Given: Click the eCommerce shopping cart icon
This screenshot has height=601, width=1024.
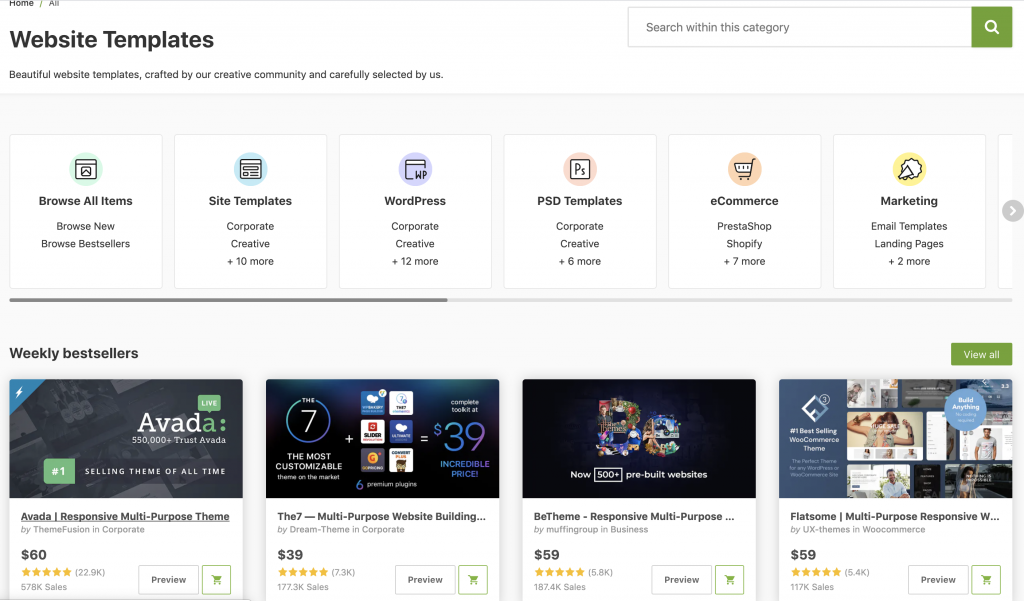Looking at the screenshot, I should click(x=744, y=169).
